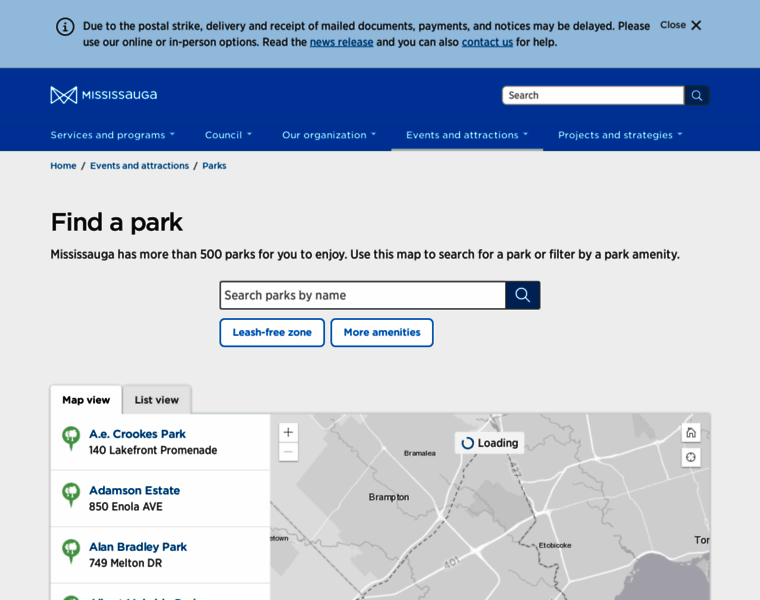The height and width of the screenshot is (600, 760).
Task: Expand the Projects and strategies menu
Action: 620,135
